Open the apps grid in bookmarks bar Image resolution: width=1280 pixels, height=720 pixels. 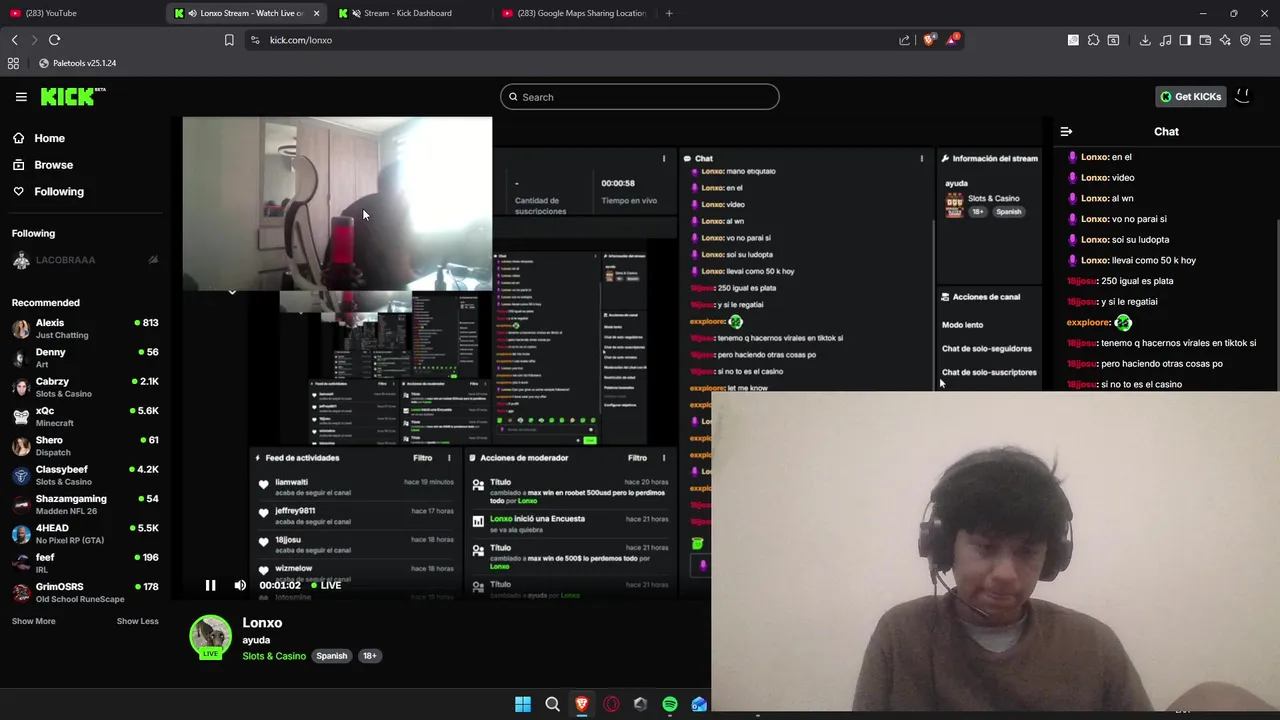coord(13,63)
